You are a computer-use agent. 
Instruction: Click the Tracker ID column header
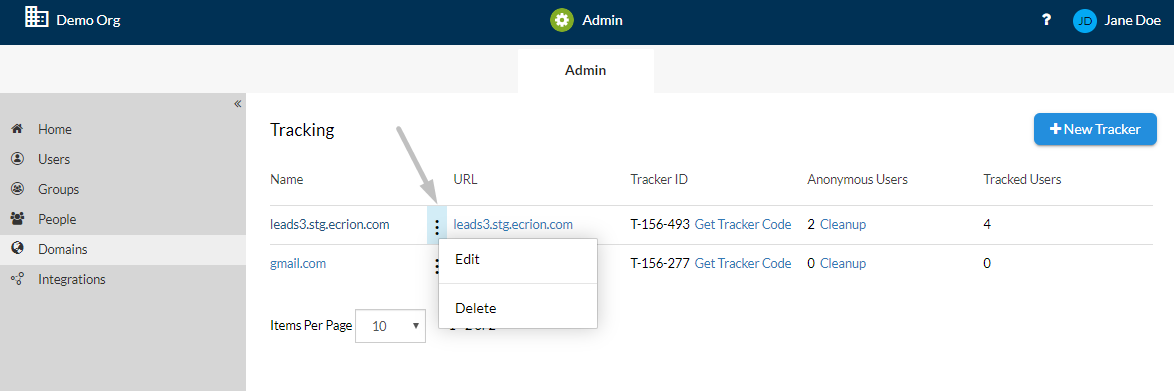tap(660, 180)
